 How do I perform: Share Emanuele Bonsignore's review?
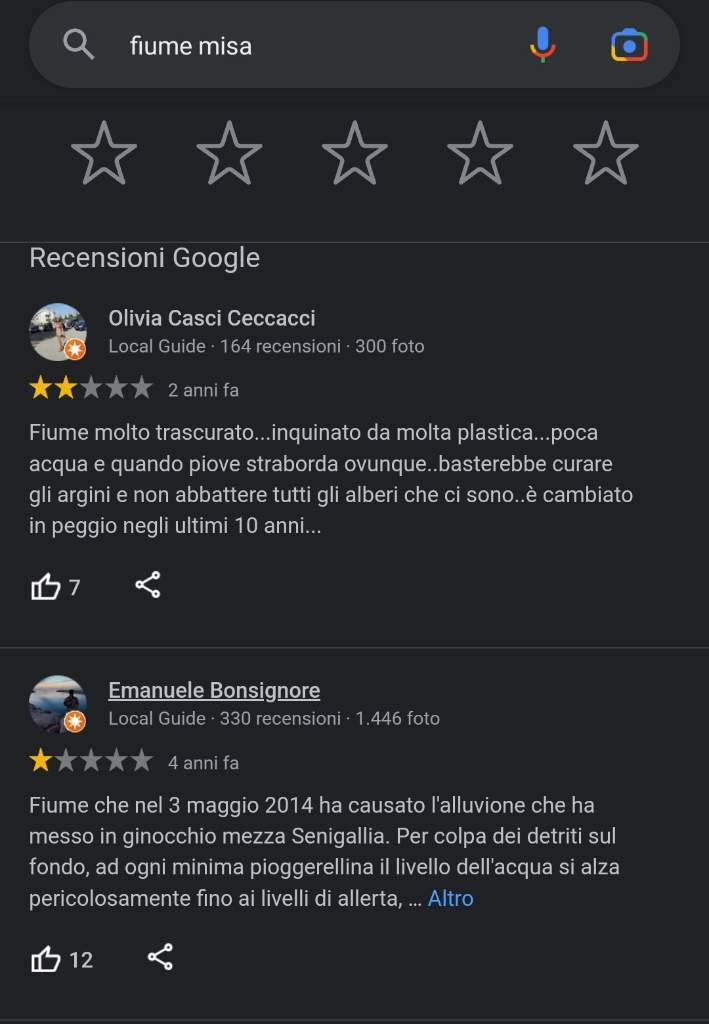click(160, 957)
